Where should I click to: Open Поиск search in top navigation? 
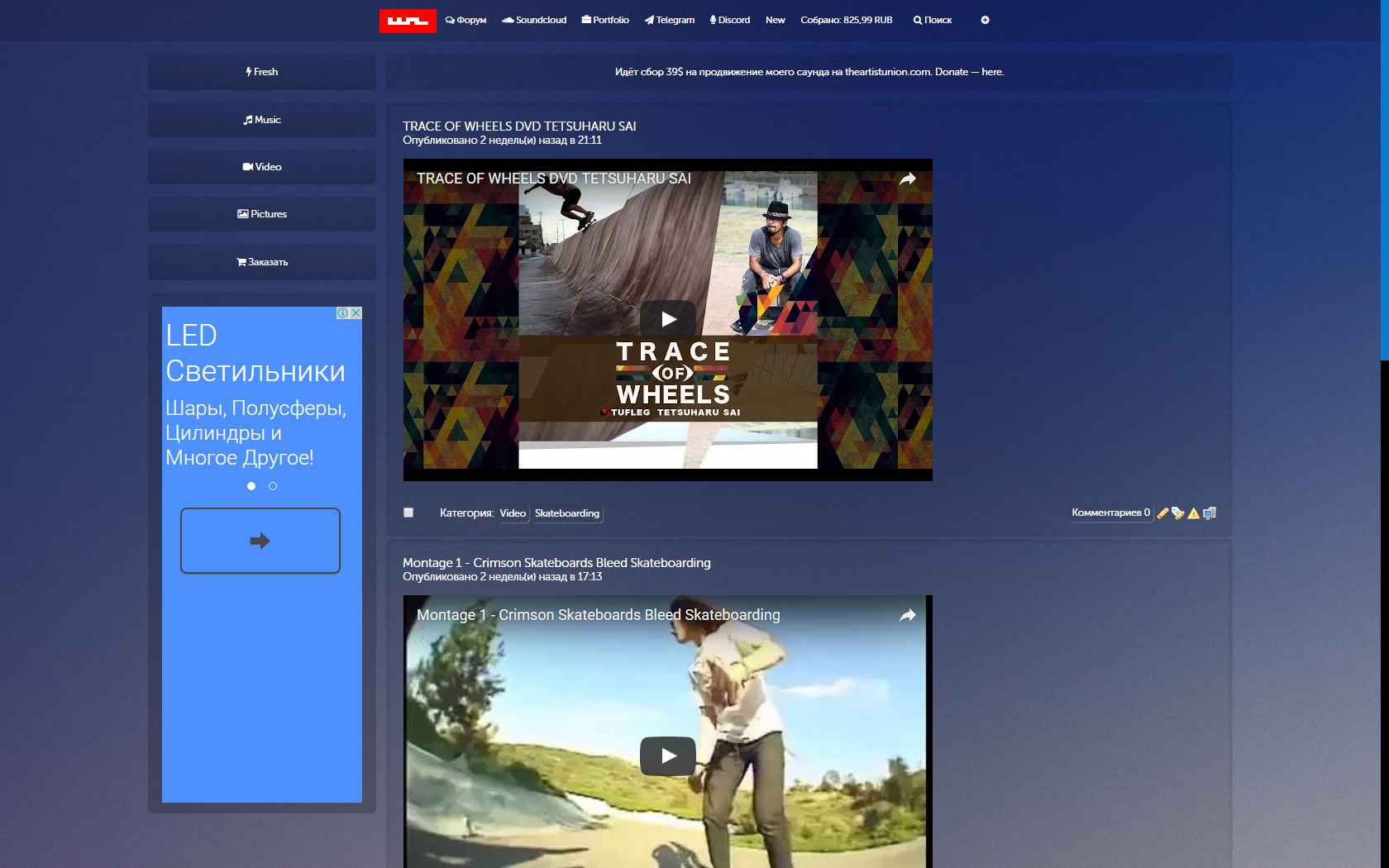click(933, 20)
